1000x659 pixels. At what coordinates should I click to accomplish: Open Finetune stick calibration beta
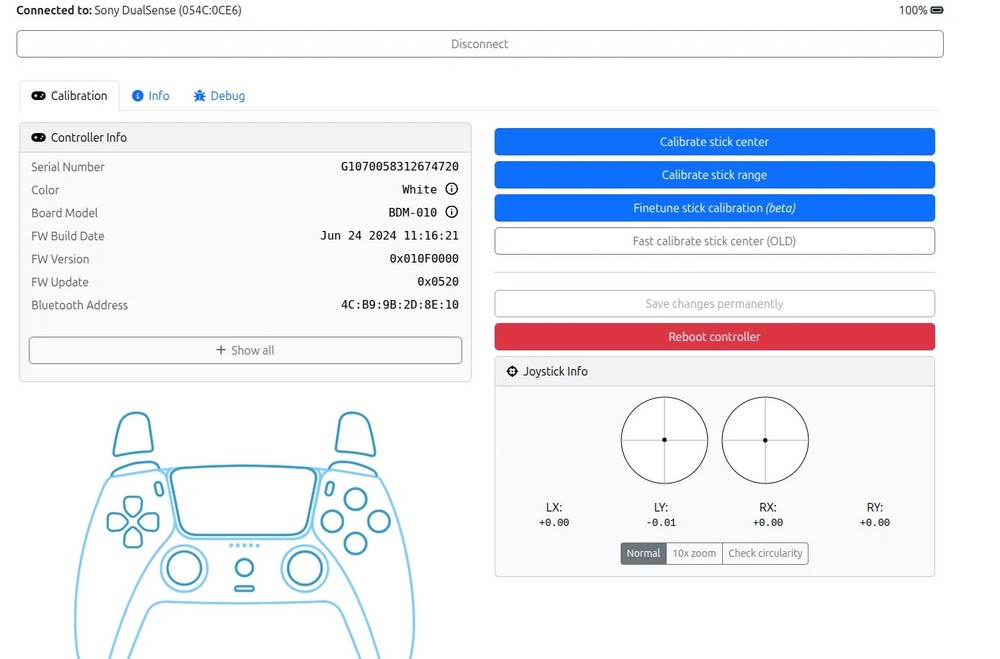point(714,207)
